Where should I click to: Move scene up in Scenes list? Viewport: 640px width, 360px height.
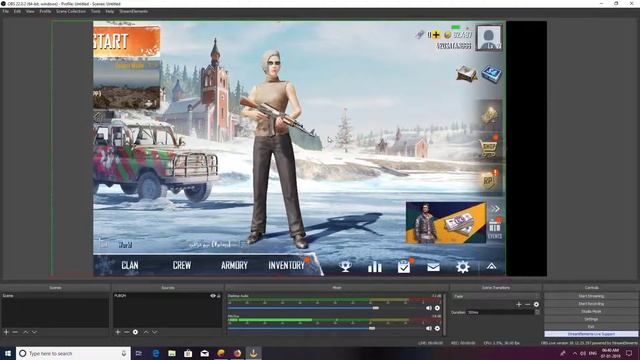coord(25,332)
